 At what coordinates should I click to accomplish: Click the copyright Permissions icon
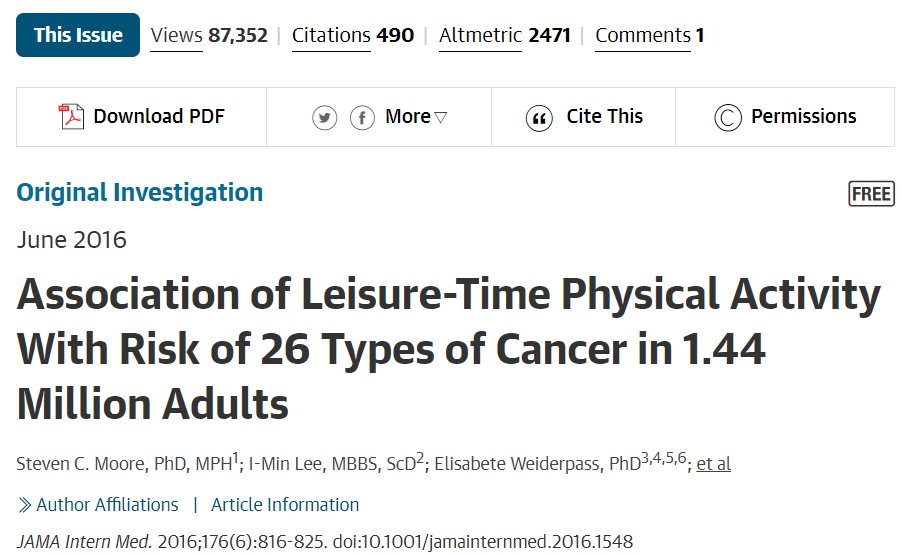pos(728,118)
